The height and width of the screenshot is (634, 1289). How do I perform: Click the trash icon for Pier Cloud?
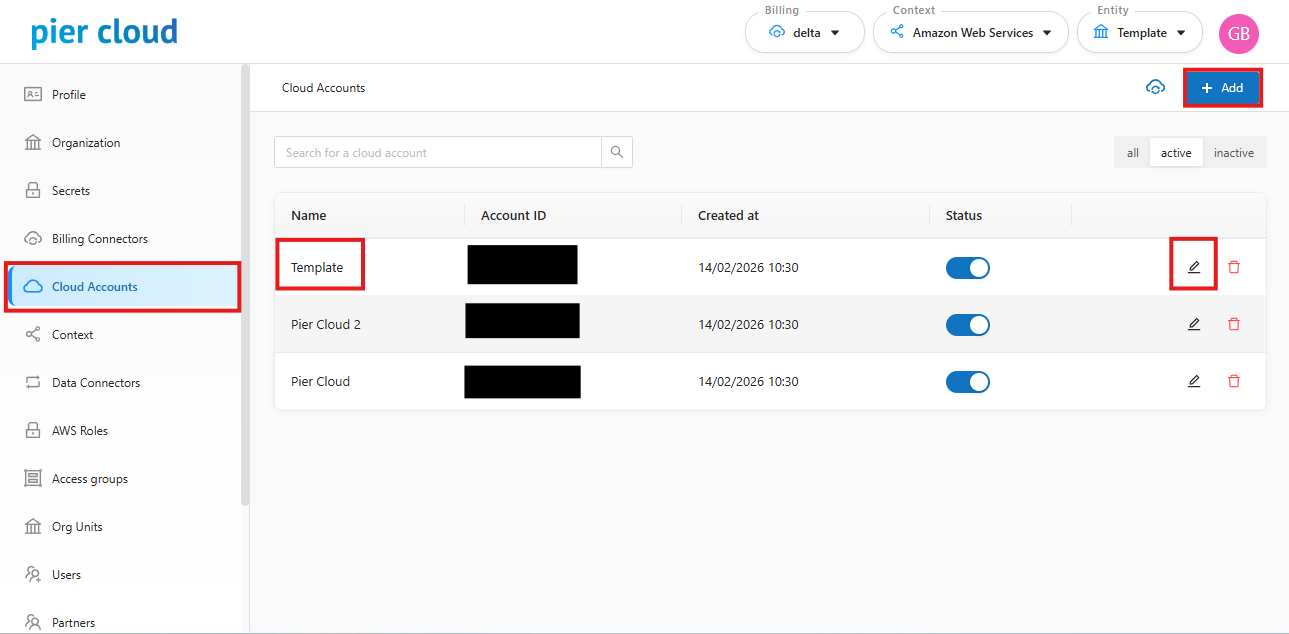(x=1234, y=381)
